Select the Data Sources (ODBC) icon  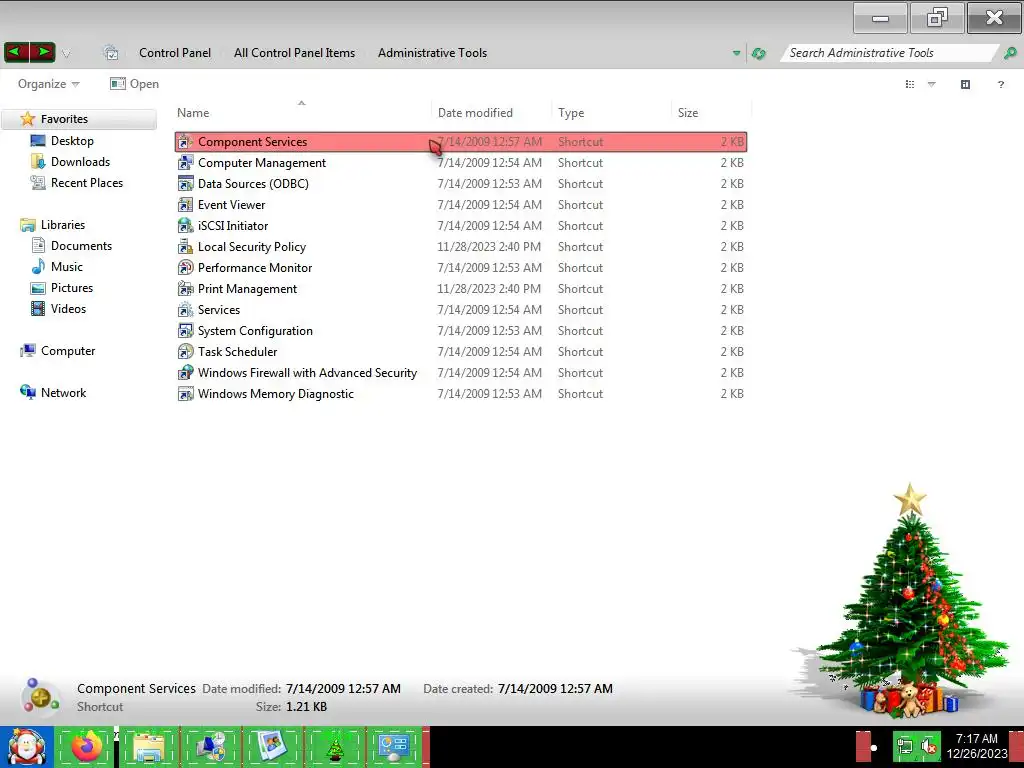(185, 184)
